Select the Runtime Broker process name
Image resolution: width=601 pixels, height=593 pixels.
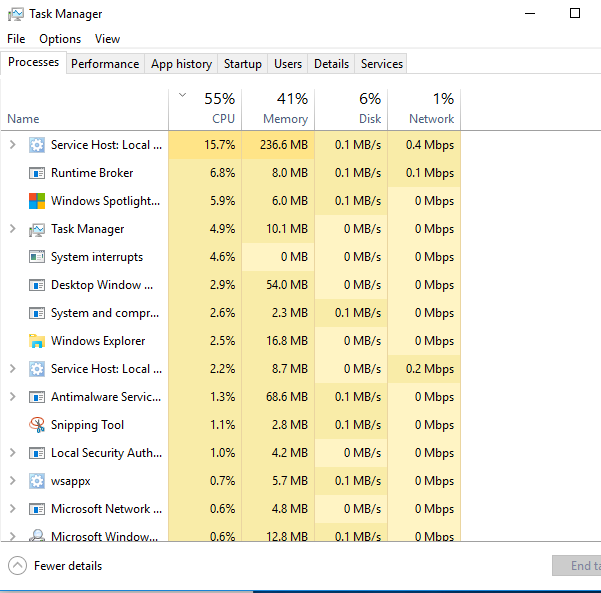pos(92,173)
